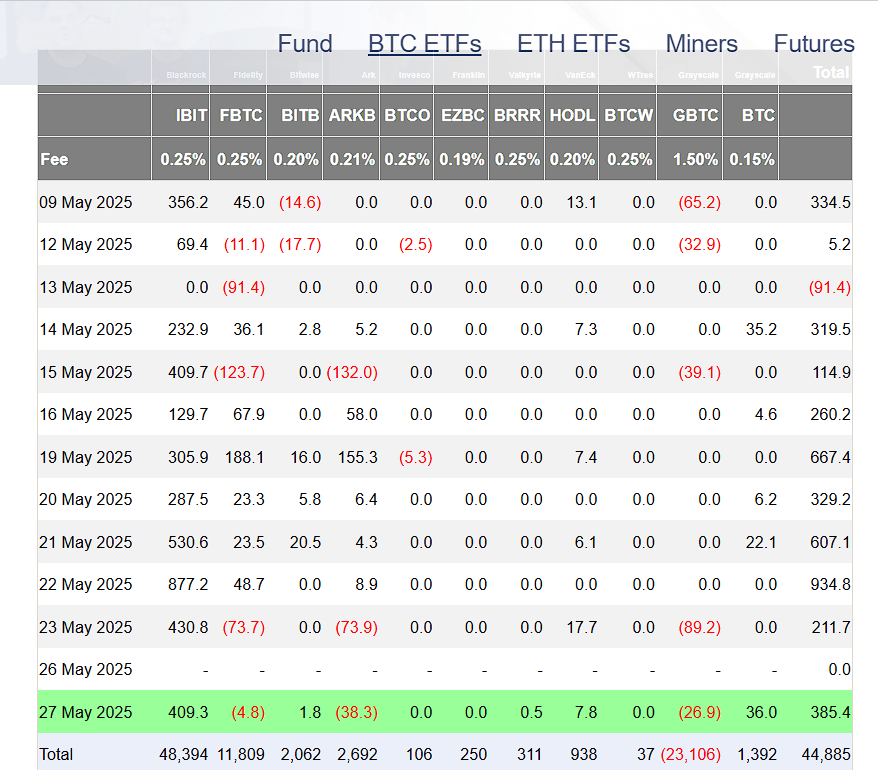The width and height of the screenshot is (878, 770).
Task: Select FBTC outflow (123.7) on 15 May
Action: coord(239,372)
